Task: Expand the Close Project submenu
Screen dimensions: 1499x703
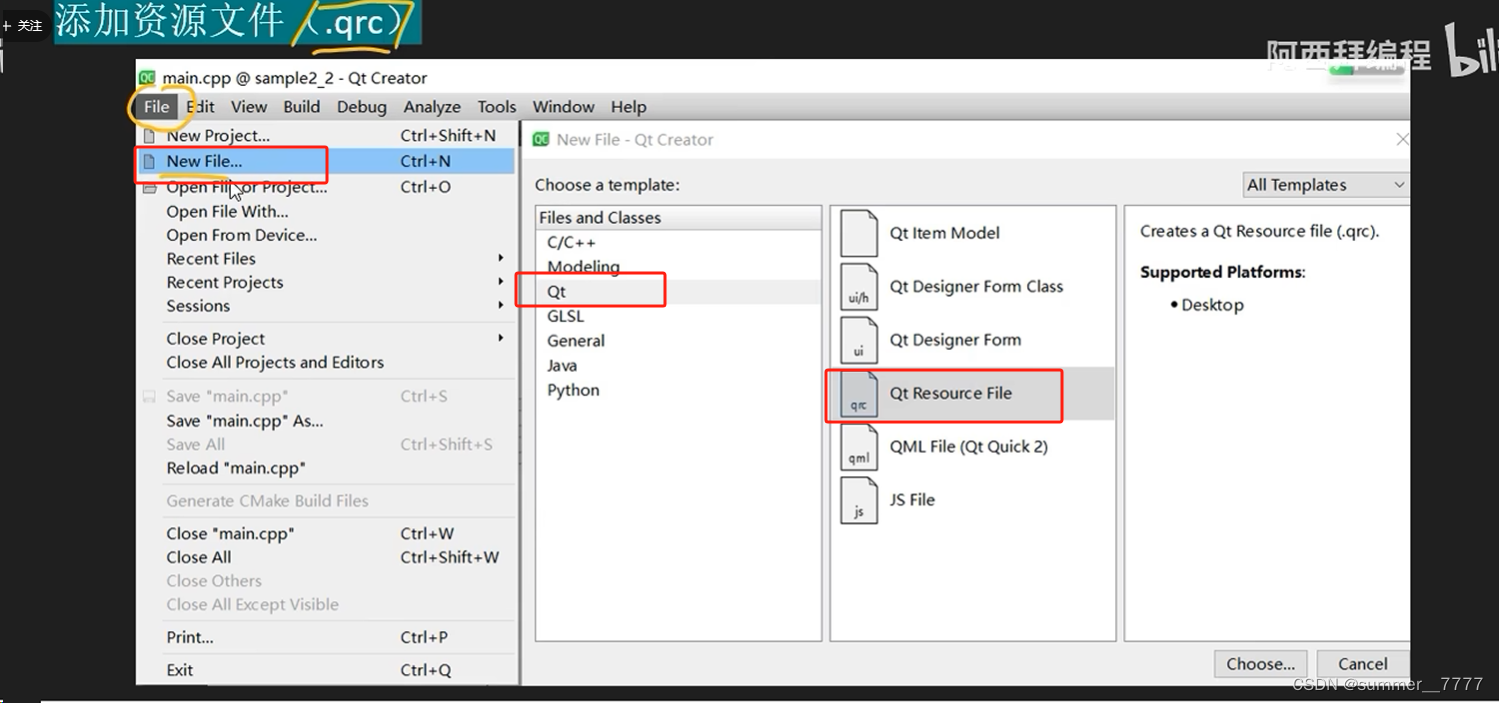Action: point(500,338)
